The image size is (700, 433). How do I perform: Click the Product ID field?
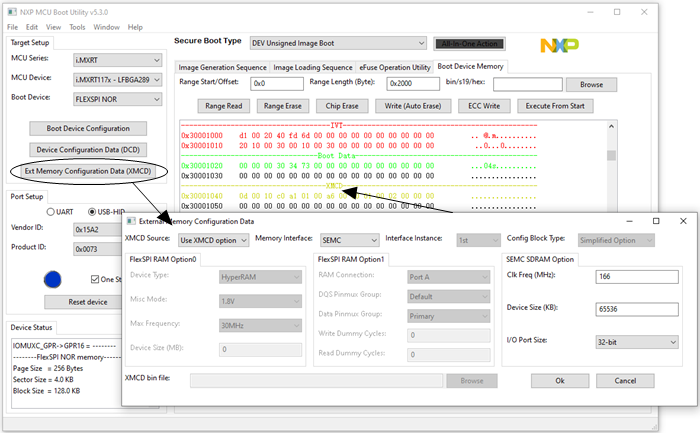[98, 249]
